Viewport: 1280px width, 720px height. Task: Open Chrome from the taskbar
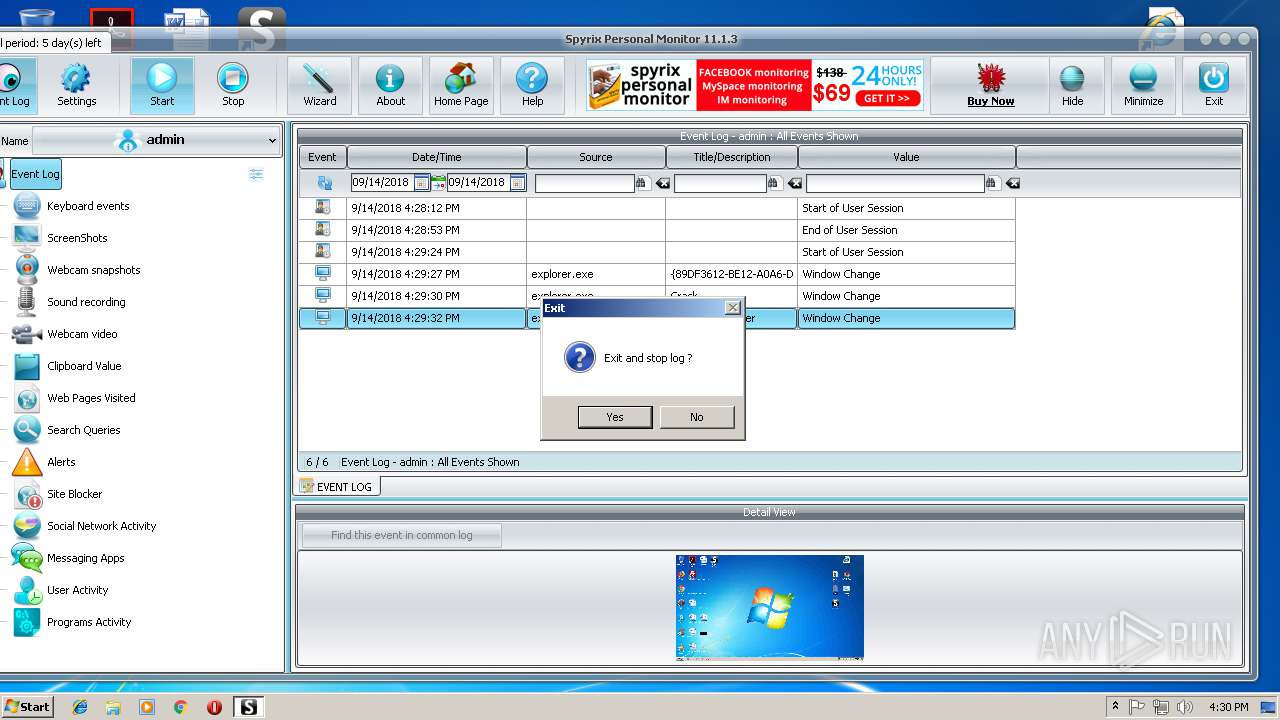point(181,707)
